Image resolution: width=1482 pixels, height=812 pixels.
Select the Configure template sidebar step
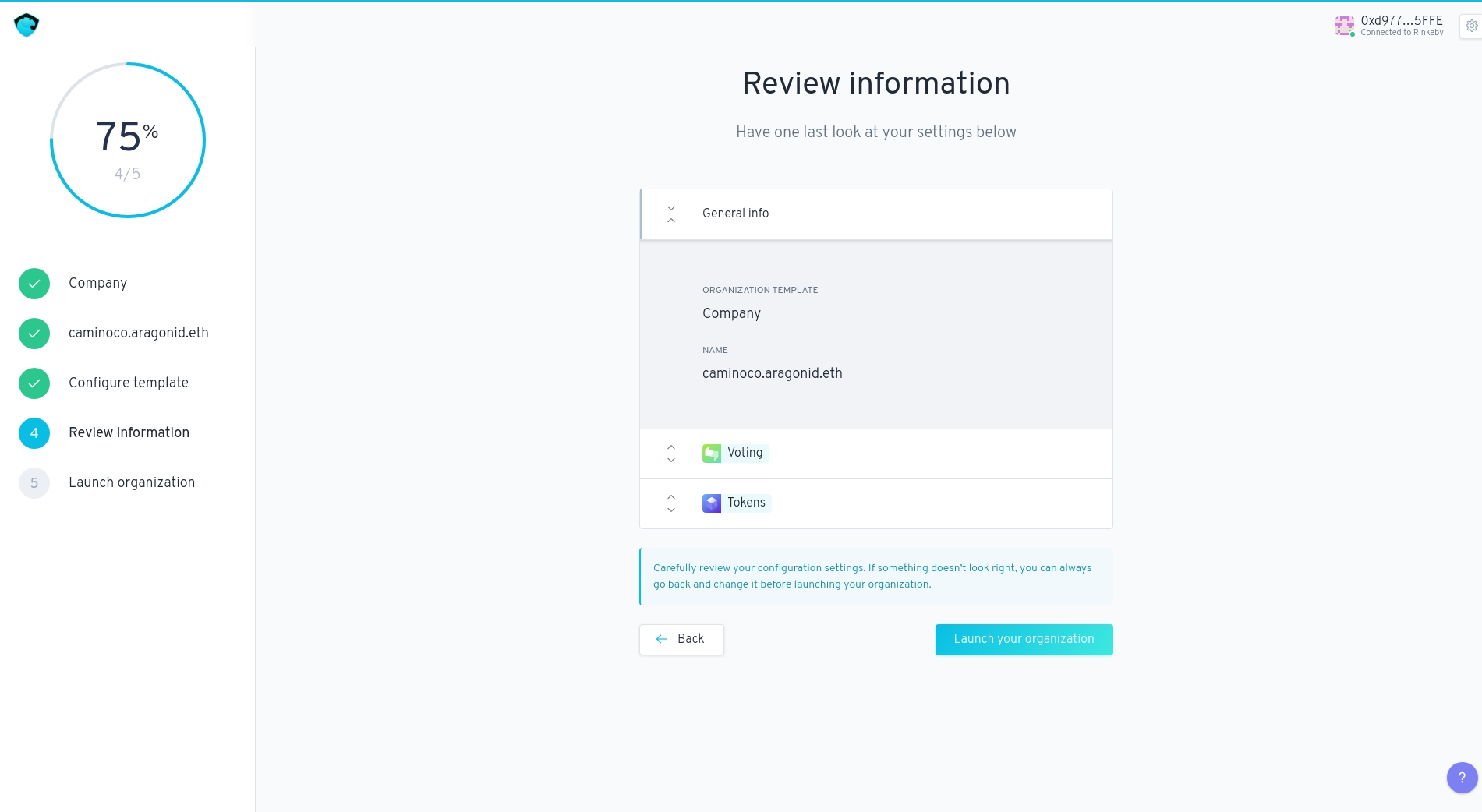tap(129, 383)
